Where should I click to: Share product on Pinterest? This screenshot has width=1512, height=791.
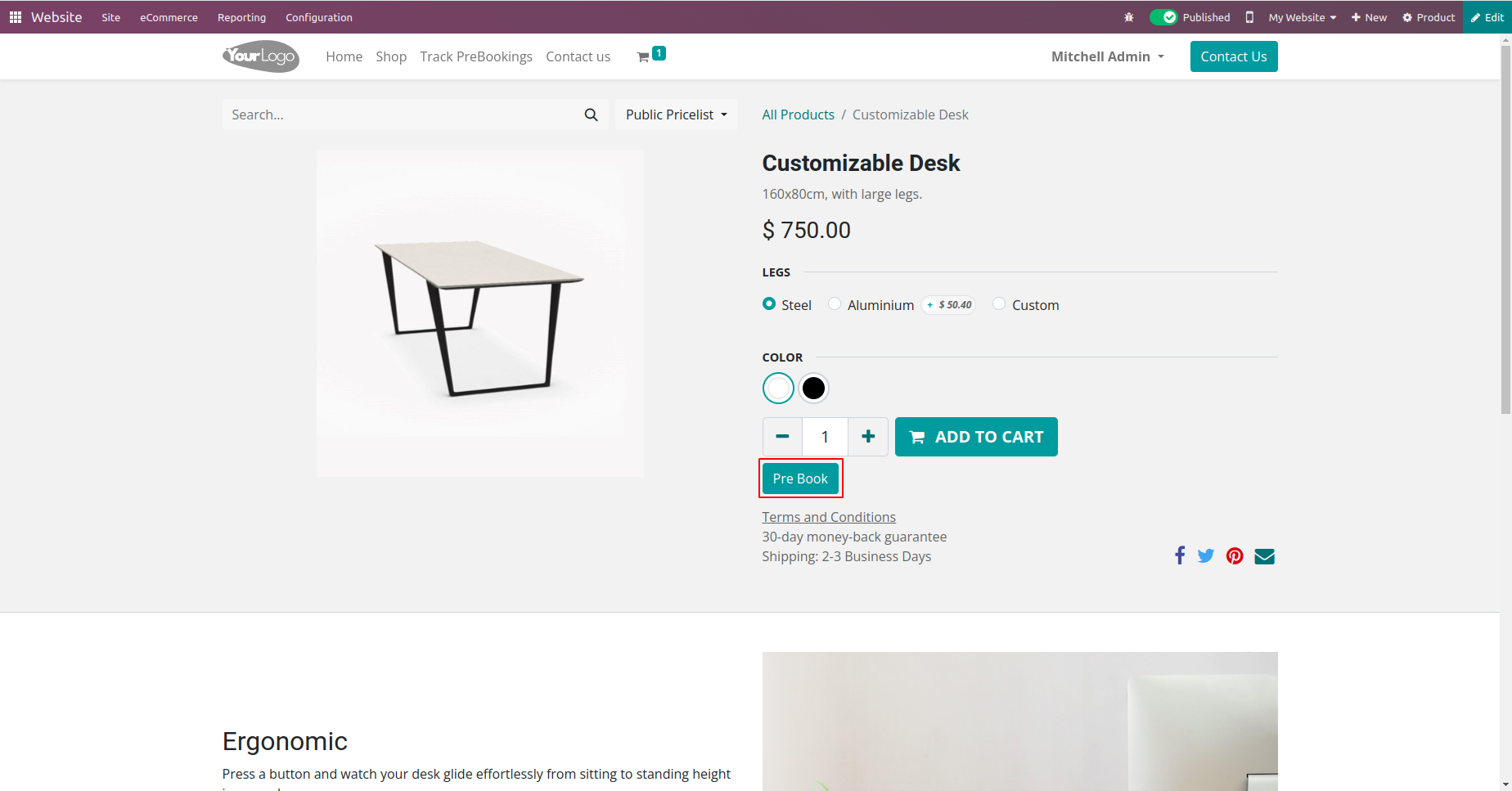(x=1235, y=556)
